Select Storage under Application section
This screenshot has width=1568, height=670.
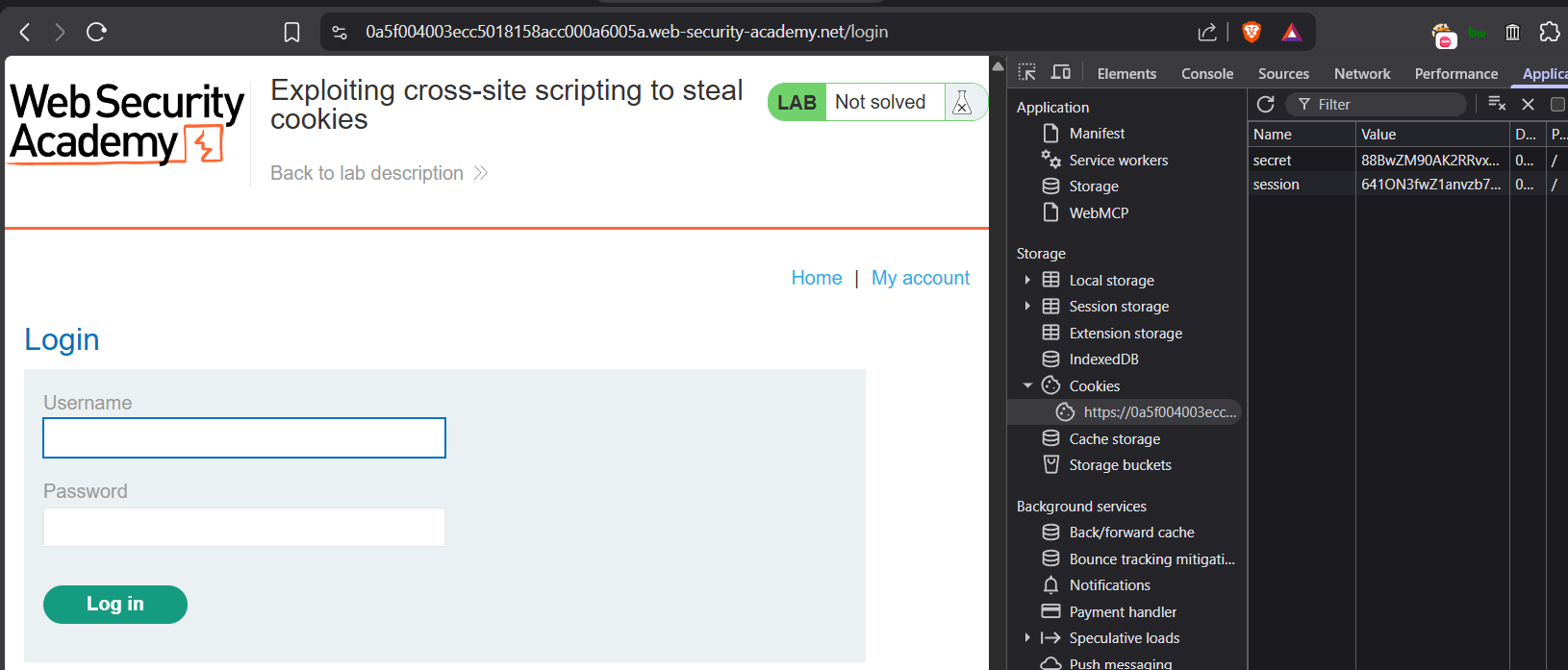coord(1094,186)
